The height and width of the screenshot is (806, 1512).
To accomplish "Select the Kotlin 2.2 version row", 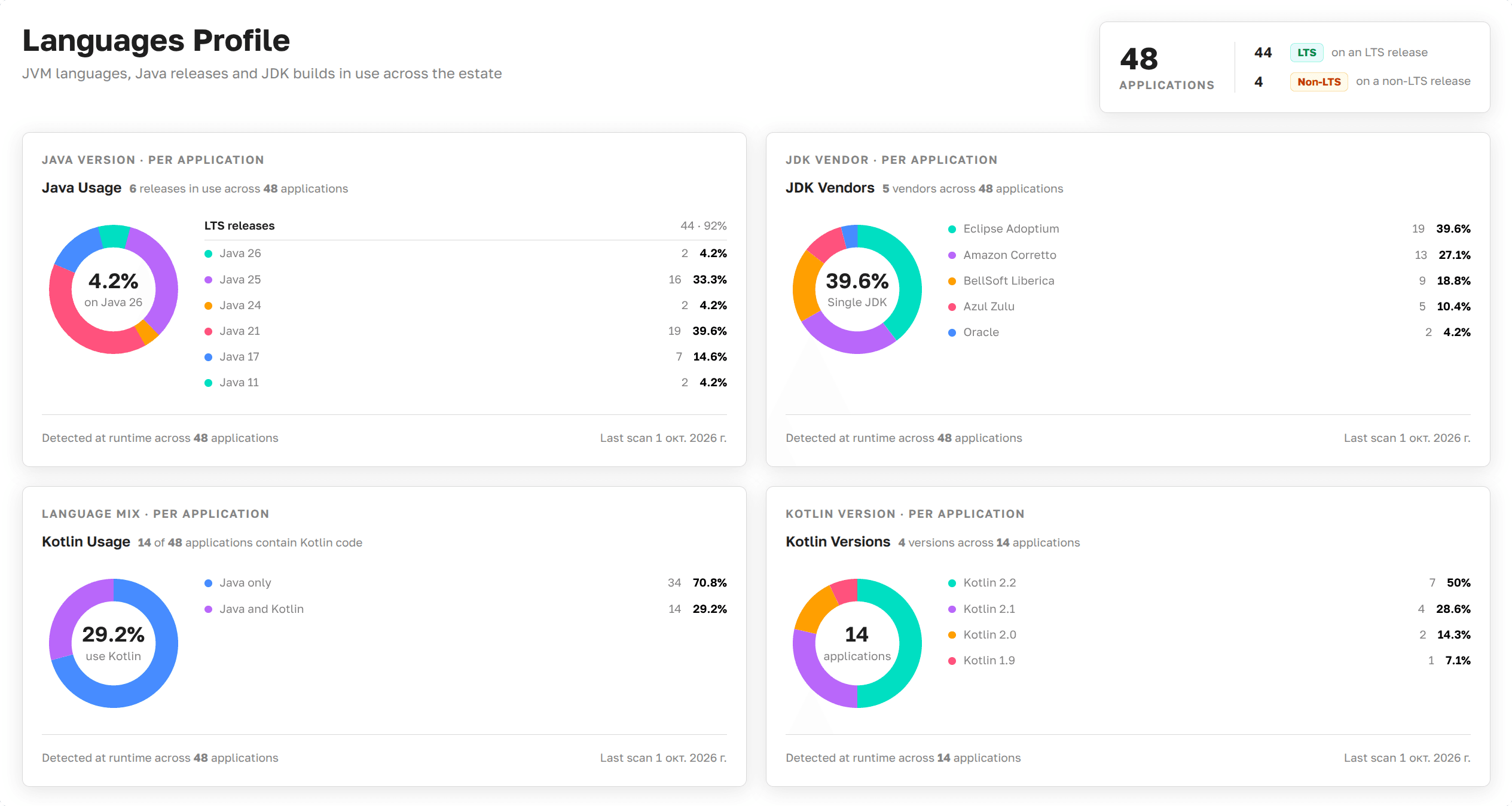I will click(1209, 582).
